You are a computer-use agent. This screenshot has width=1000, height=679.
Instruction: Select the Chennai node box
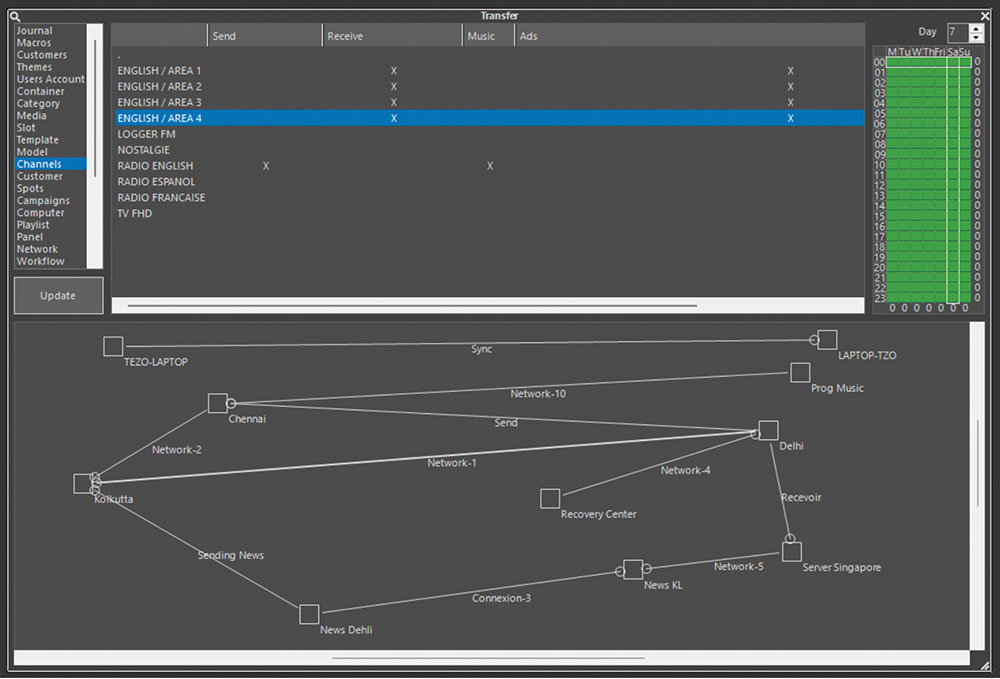point(217,403)
